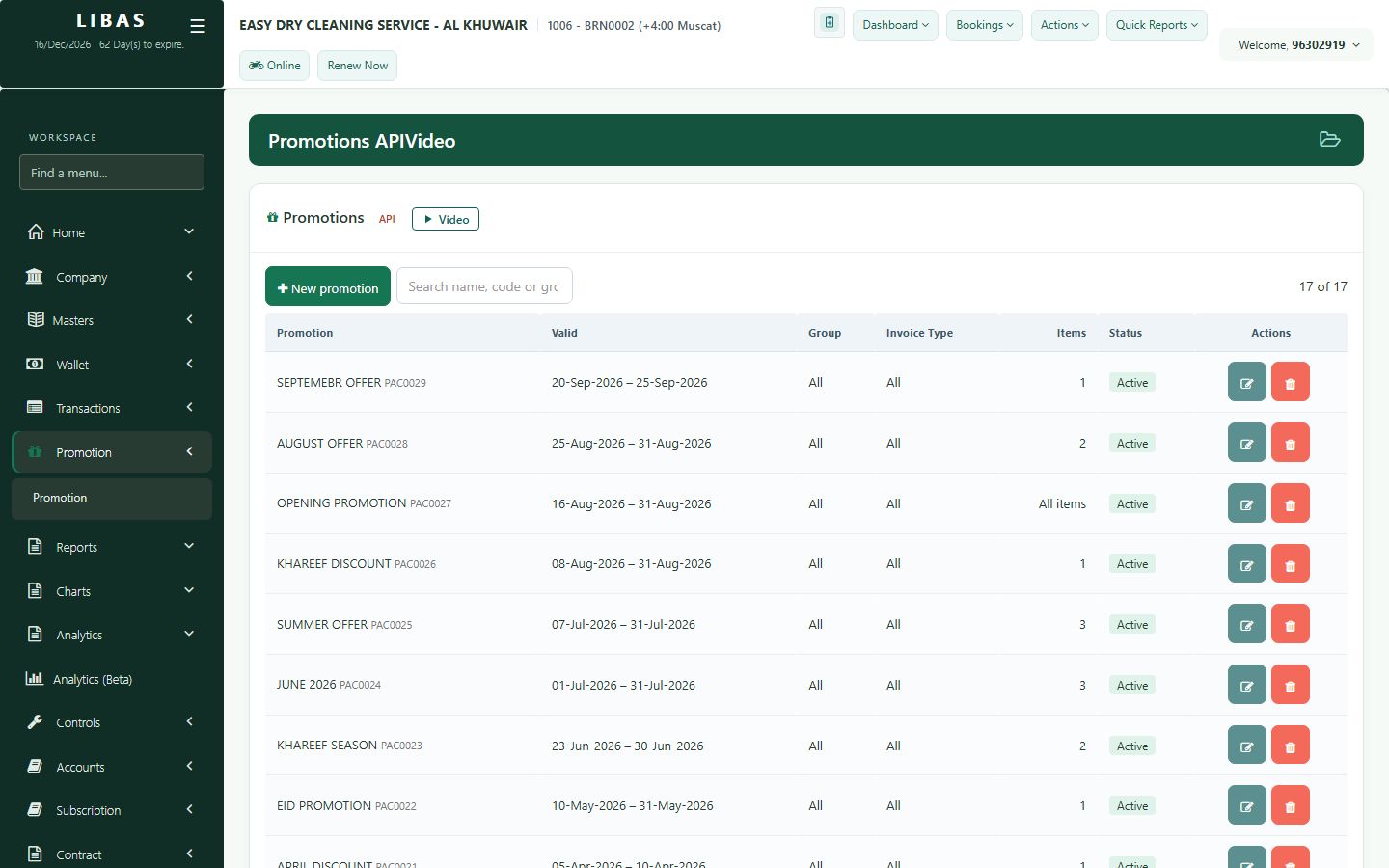Viewport: 1389px width, 868px height.
Task: Open the Quick Reports dropdown
Action: 1157,25
